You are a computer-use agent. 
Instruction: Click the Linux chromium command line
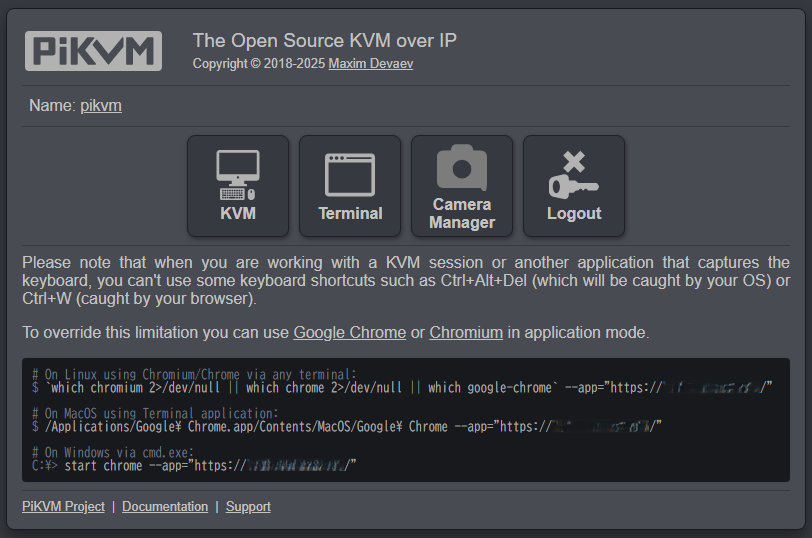point(402,388)
